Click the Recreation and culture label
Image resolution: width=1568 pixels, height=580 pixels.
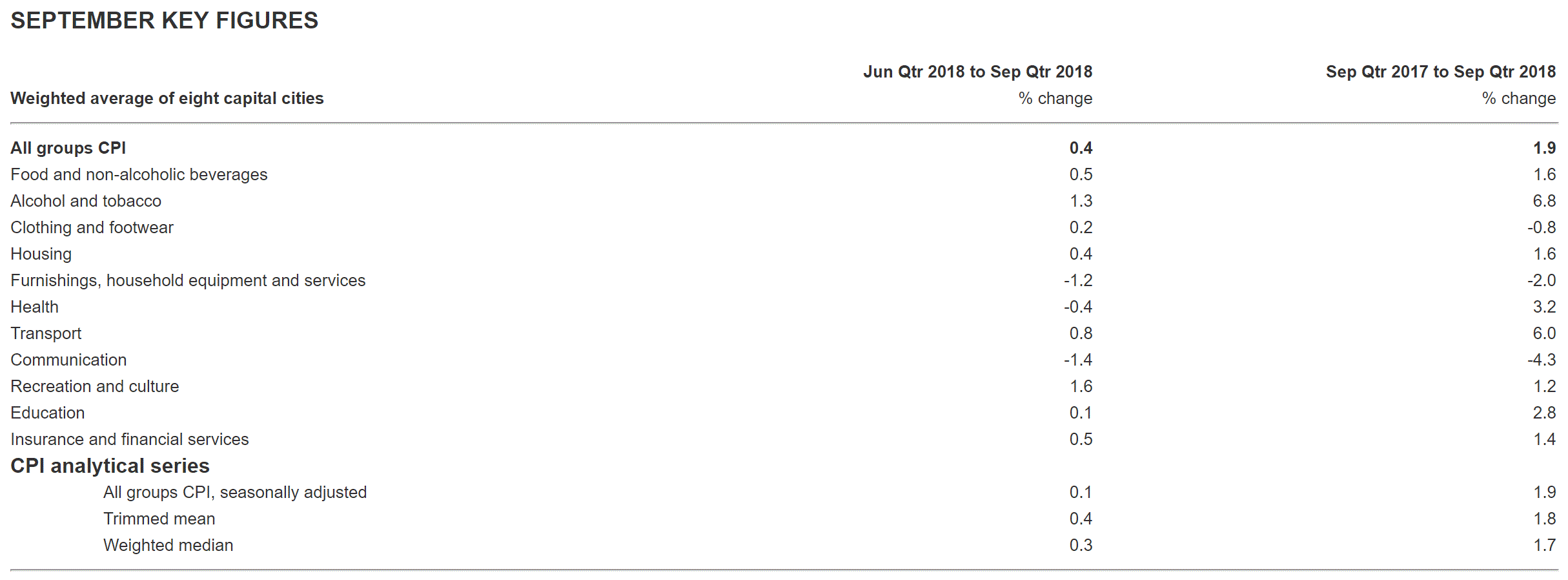point(94,386)
